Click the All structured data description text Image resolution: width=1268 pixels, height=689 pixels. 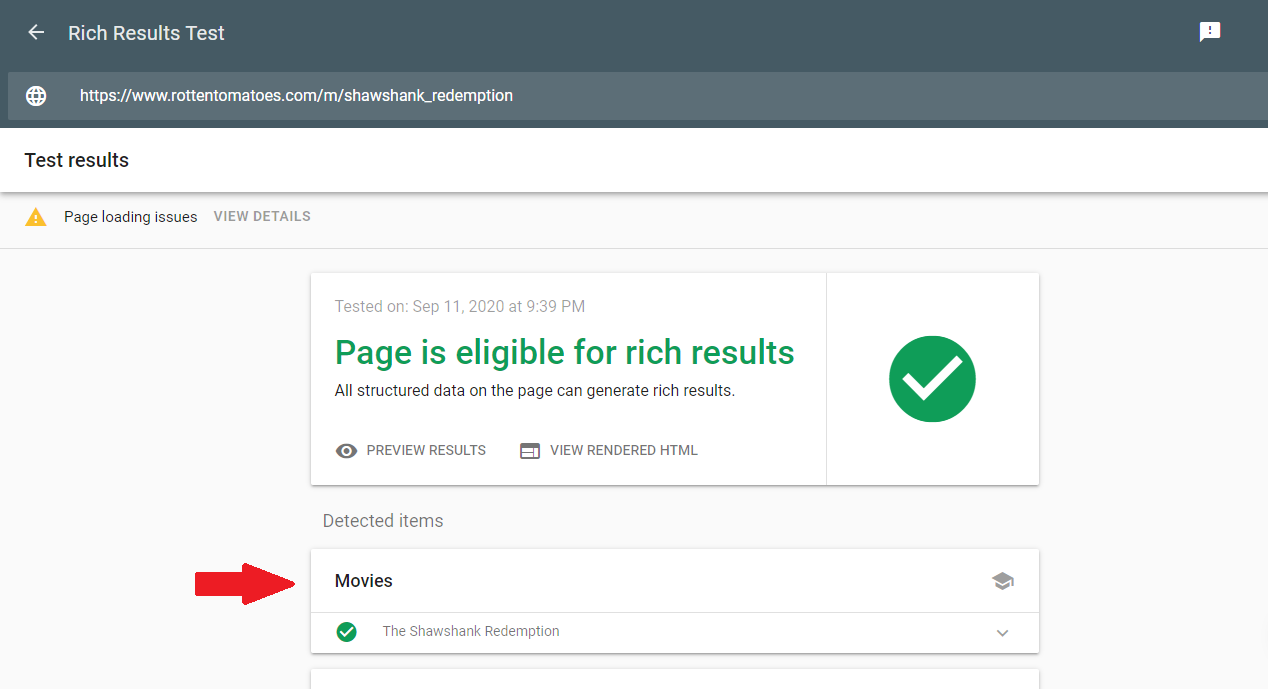[x=535, y=390]
